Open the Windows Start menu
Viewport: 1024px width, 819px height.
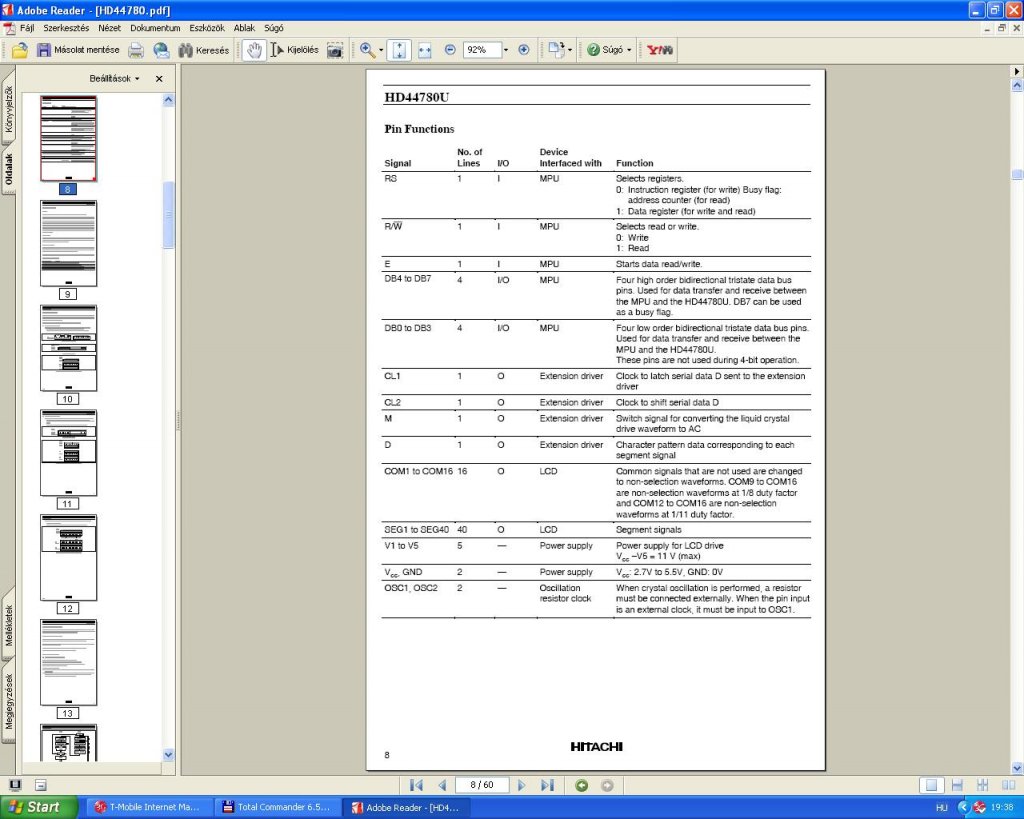pyautogui.click(x=39, y=807)
